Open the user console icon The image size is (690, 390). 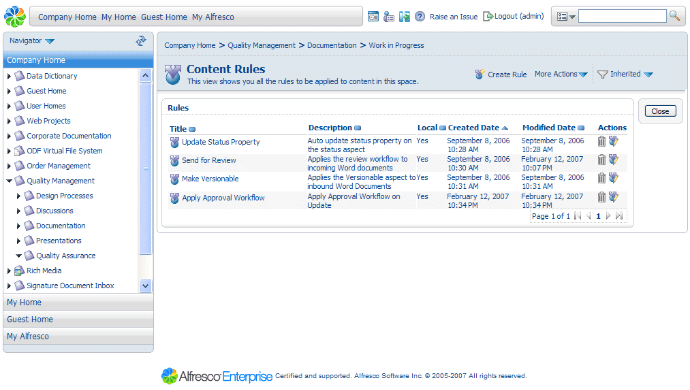[x=389, y=17]
